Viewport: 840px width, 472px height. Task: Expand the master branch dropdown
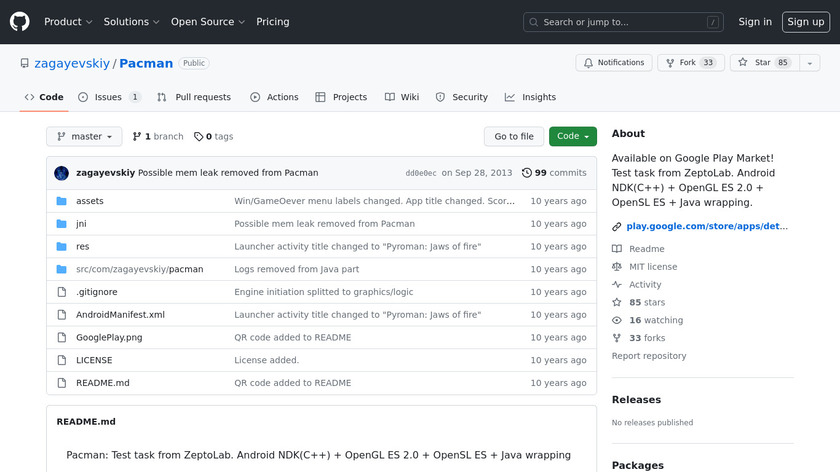[x=84, y=137]
